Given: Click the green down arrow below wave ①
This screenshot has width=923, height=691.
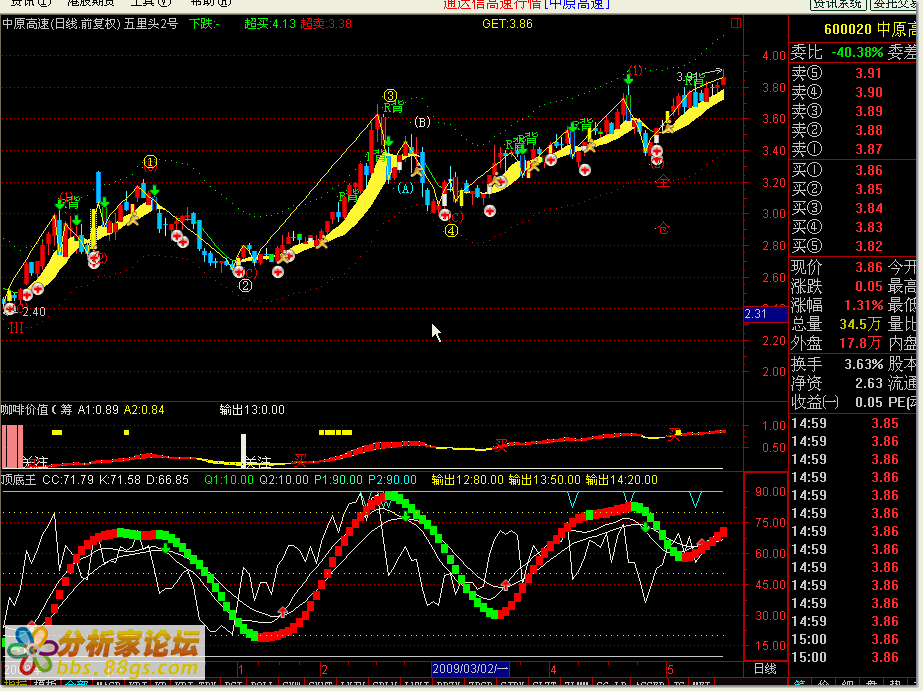Looking at the screenshot, I should [154, 190].
